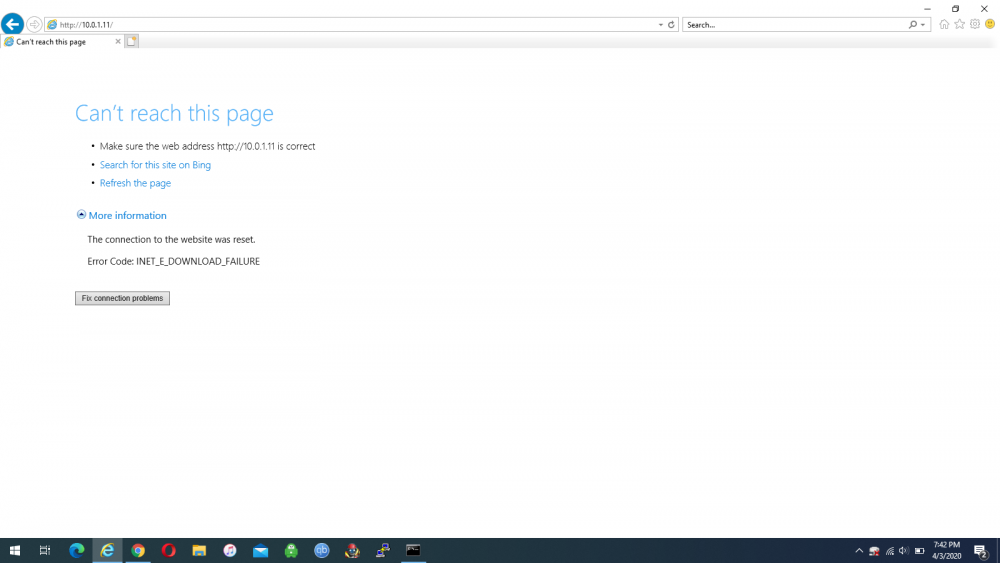The image size is (1000, 563).
Task: Open the clock showing 7:42 PM
Action: coord(946,550)
